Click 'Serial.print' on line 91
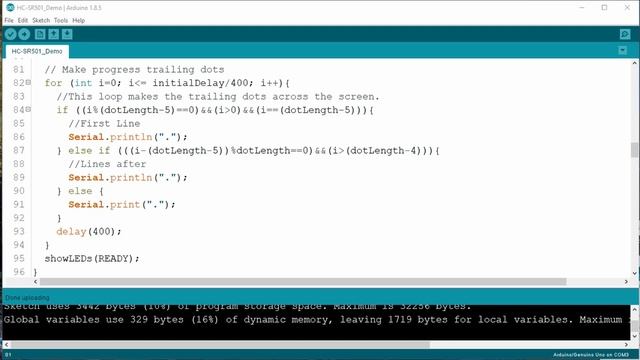The image size is (640, 360). [104, 204]
